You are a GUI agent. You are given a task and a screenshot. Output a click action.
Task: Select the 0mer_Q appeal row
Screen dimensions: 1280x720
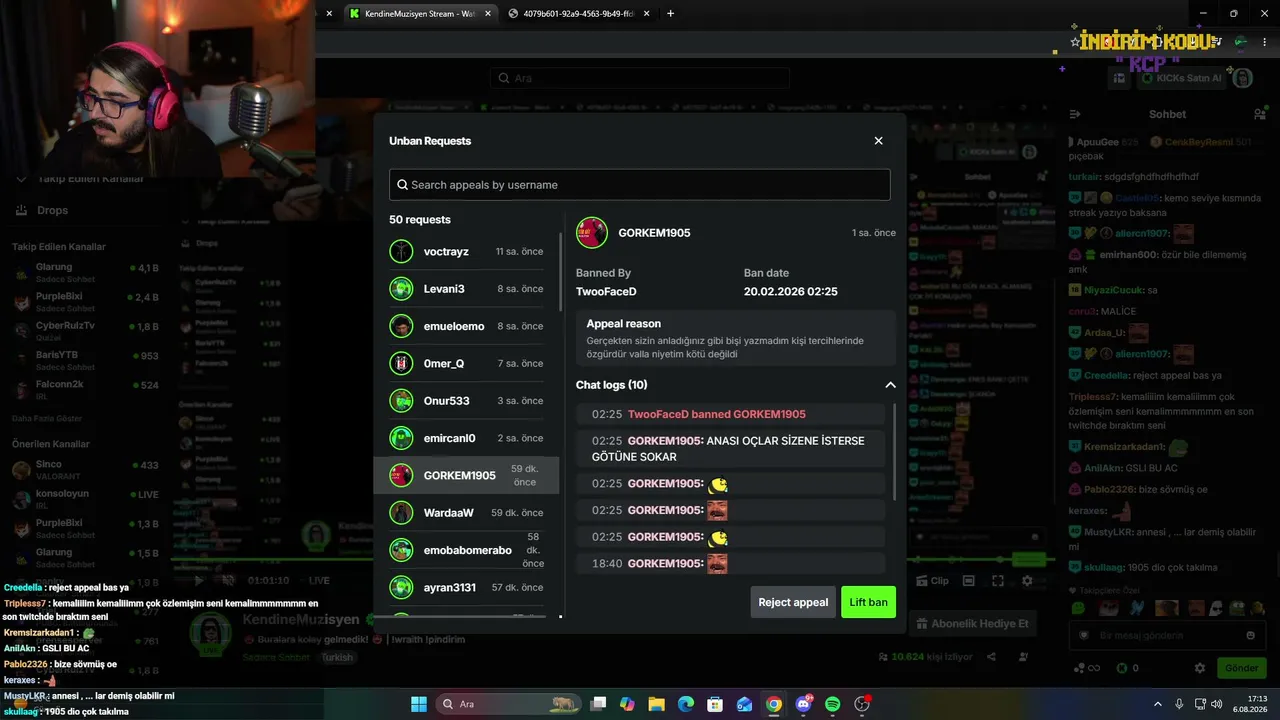coord(467,363)
